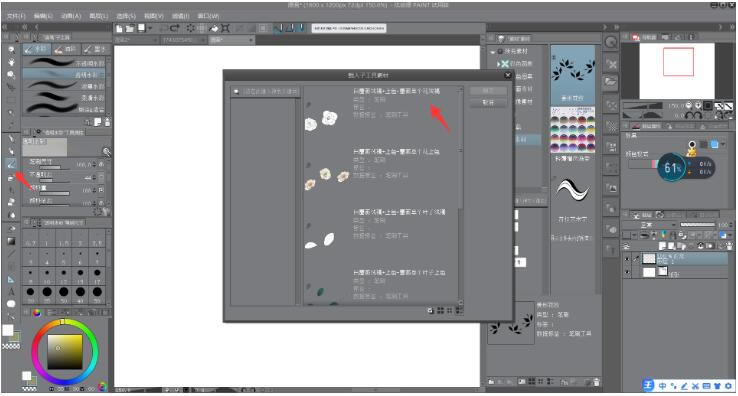Click the fill bucket icon in top toolbar
The width and height of the screenshot is (738, 396).
pos(214,29)
